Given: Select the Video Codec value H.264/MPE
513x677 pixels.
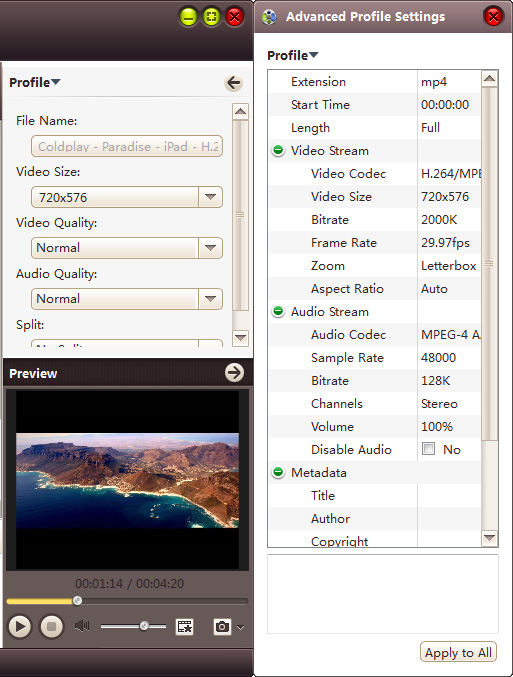Looking at the screenshot, I should pyautogui.click(x=451, y=174).
